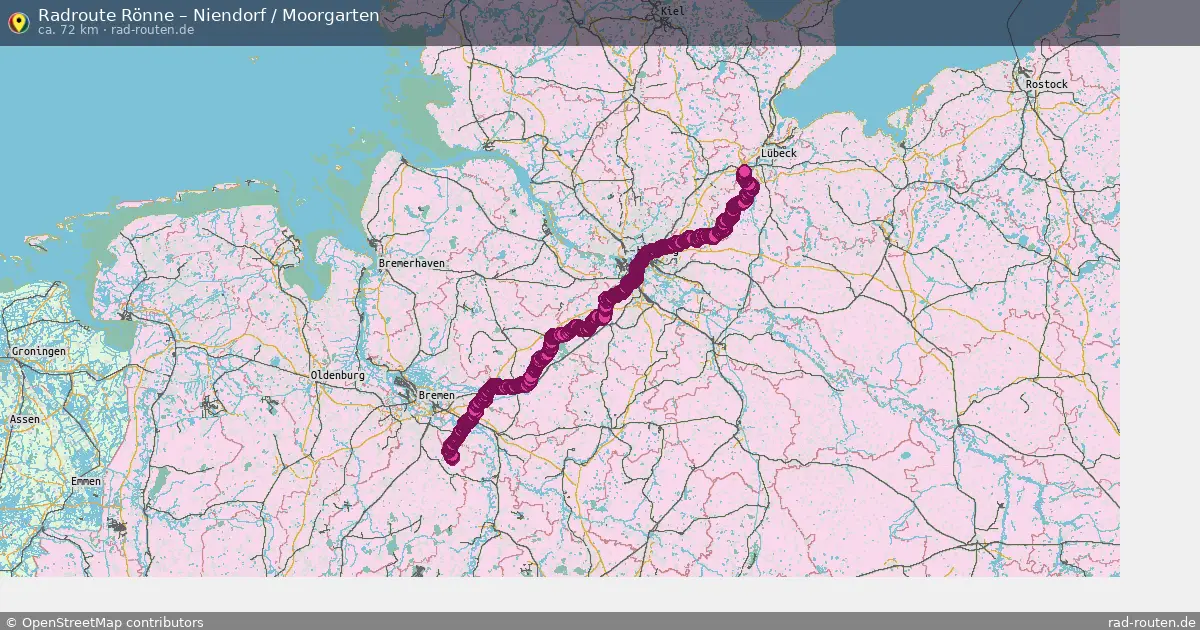Viewport: 1200px width, 630px height.
Task: Click the Rostock city label
Action: click(x=1047, y=84)
